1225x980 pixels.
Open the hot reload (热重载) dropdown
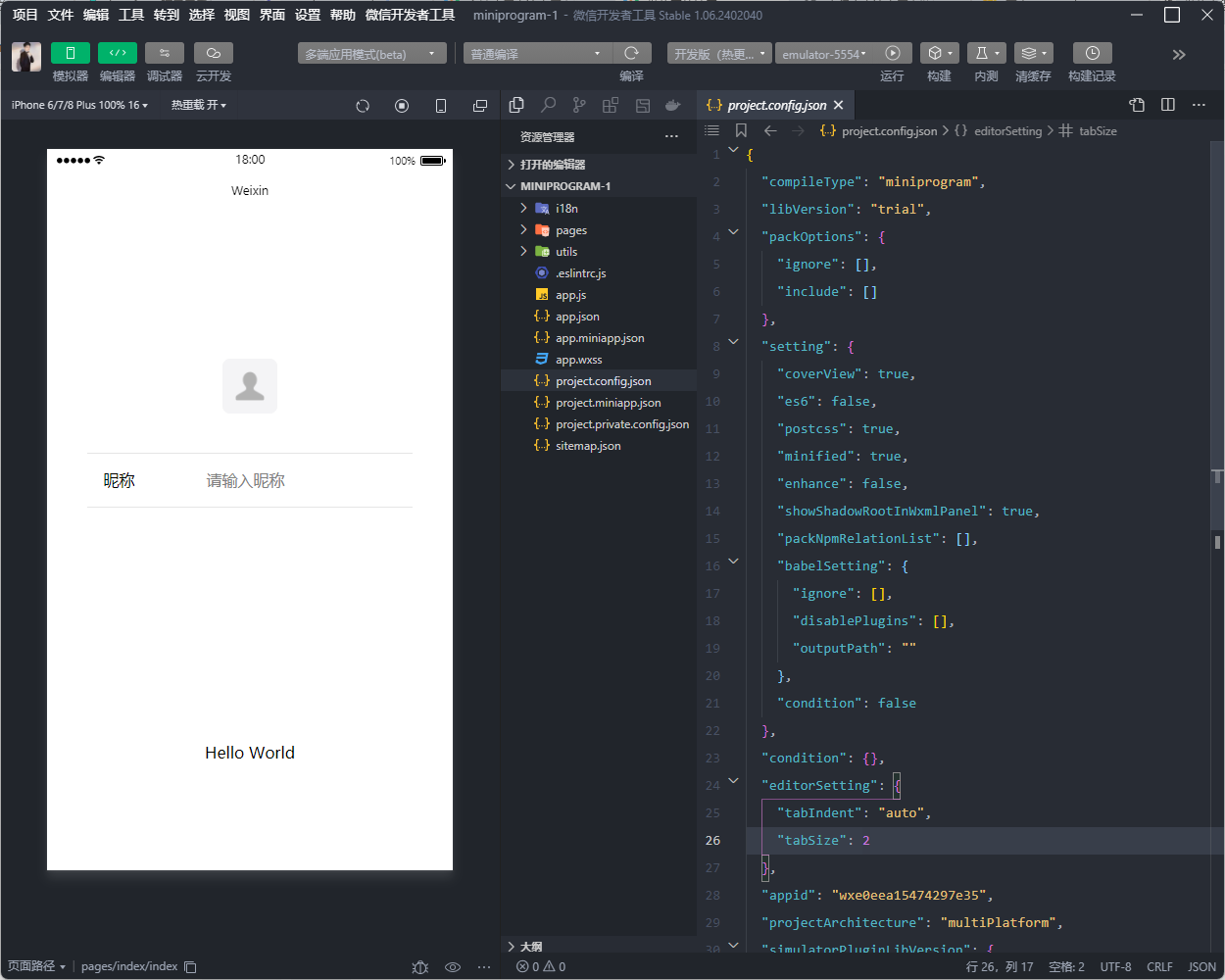199,105
